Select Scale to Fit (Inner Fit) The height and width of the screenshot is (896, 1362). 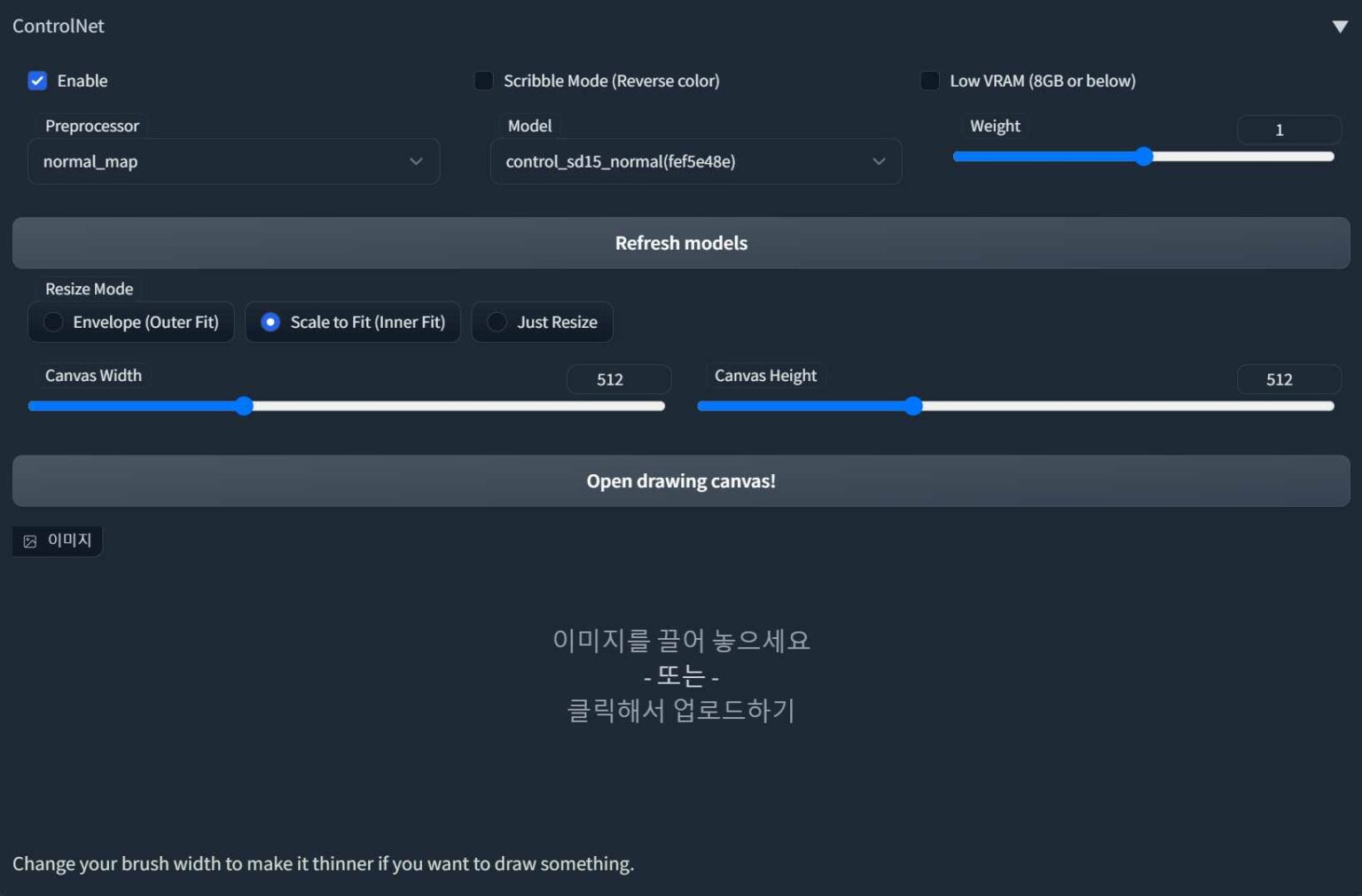tap(353, 322)
